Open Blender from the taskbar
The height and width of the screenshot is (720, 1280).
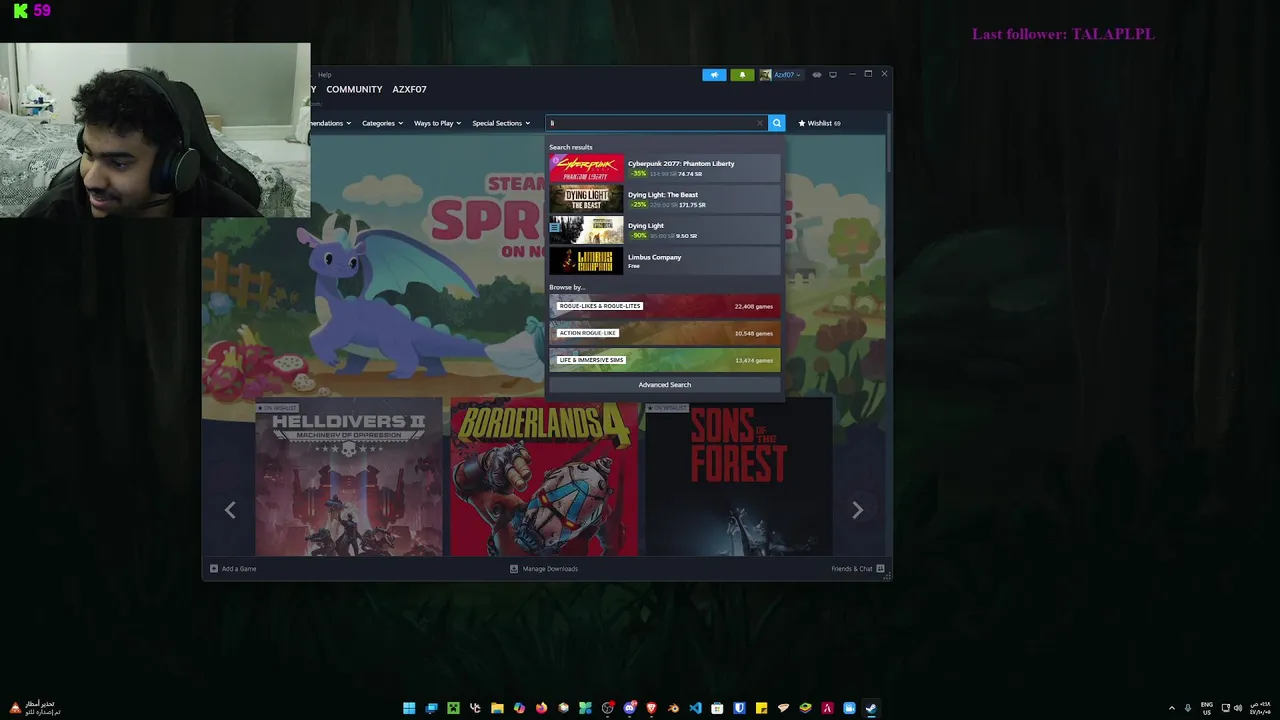coord(673,708)
